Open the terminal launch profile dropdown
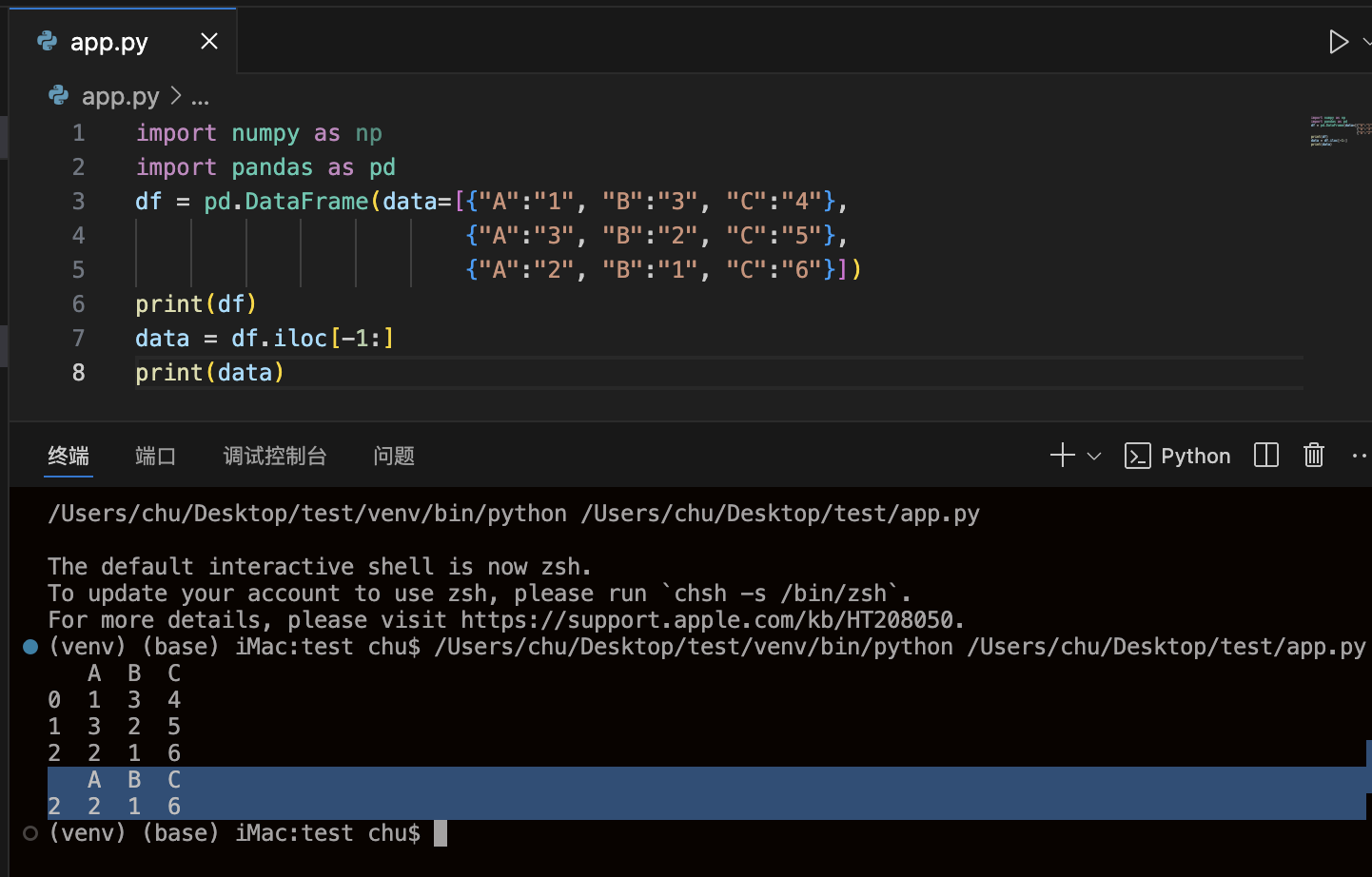 (x=1094, y=457)
